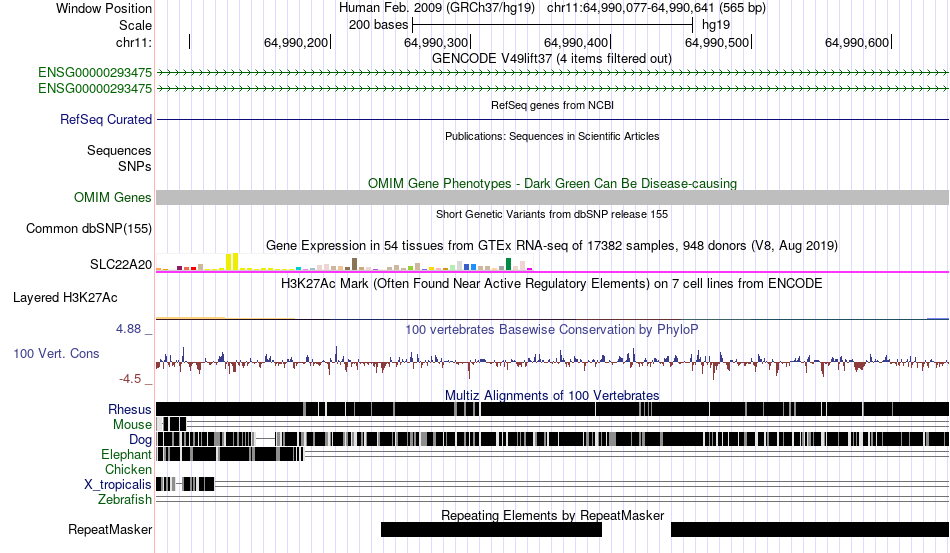Click the Dog alignment block row

552,439
